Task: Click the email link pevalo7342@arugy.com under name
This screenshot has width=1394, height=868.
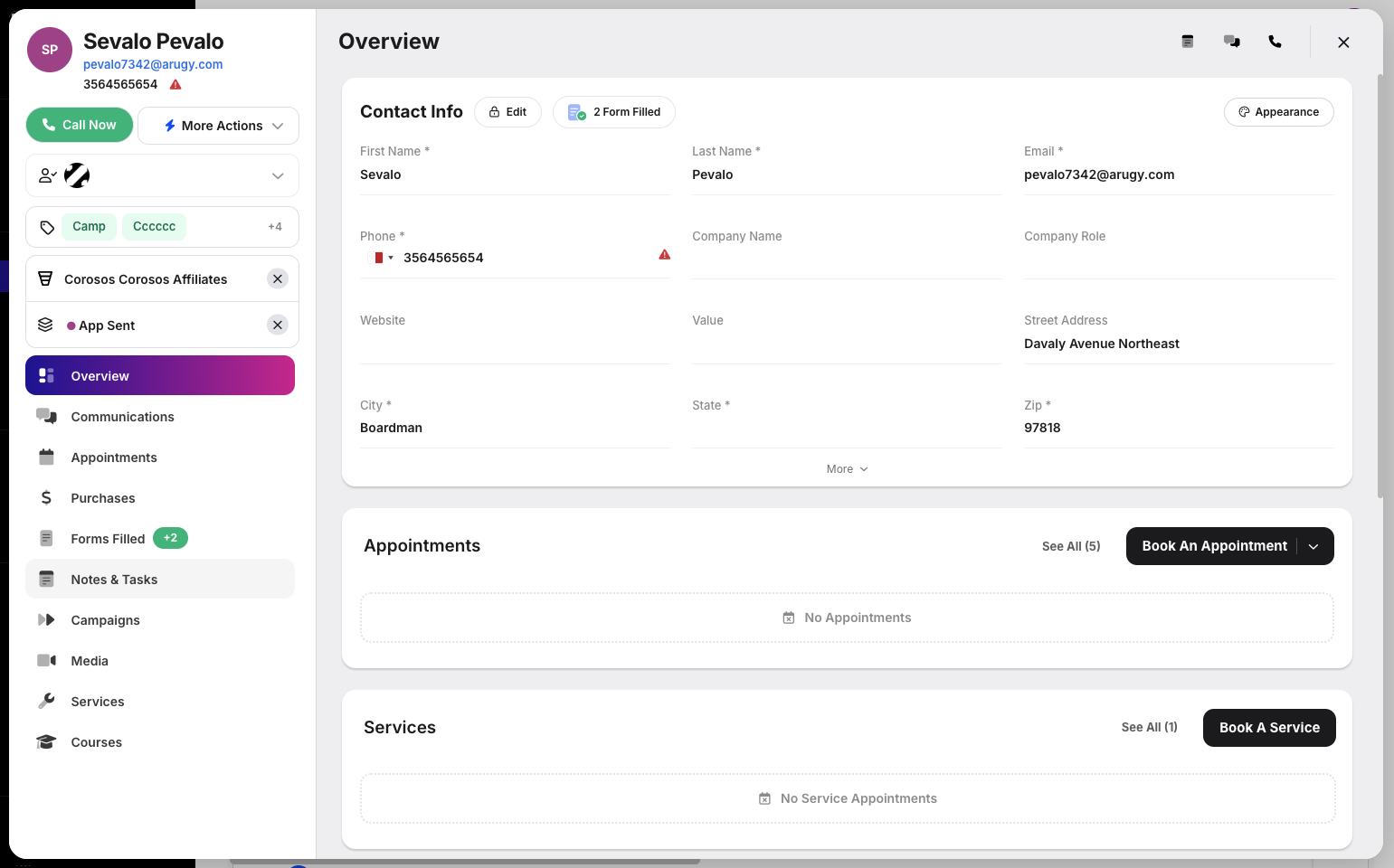Action: click(x=153, y=64)
